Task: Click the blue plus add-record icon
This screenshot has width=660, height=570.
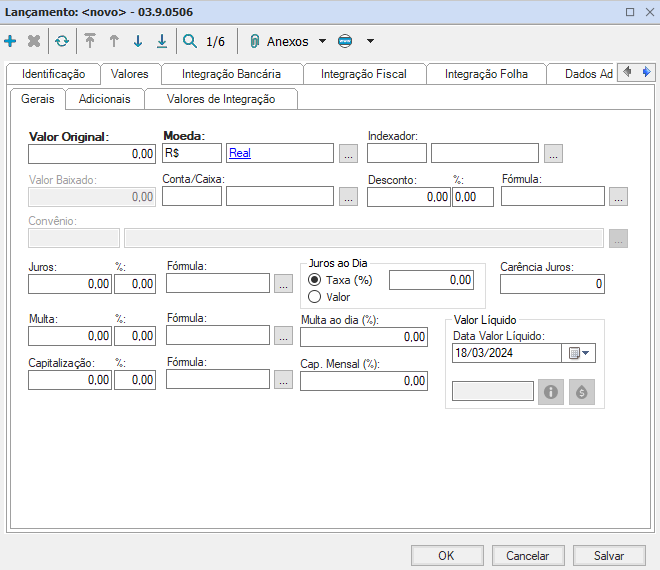Action: point(11,42)
